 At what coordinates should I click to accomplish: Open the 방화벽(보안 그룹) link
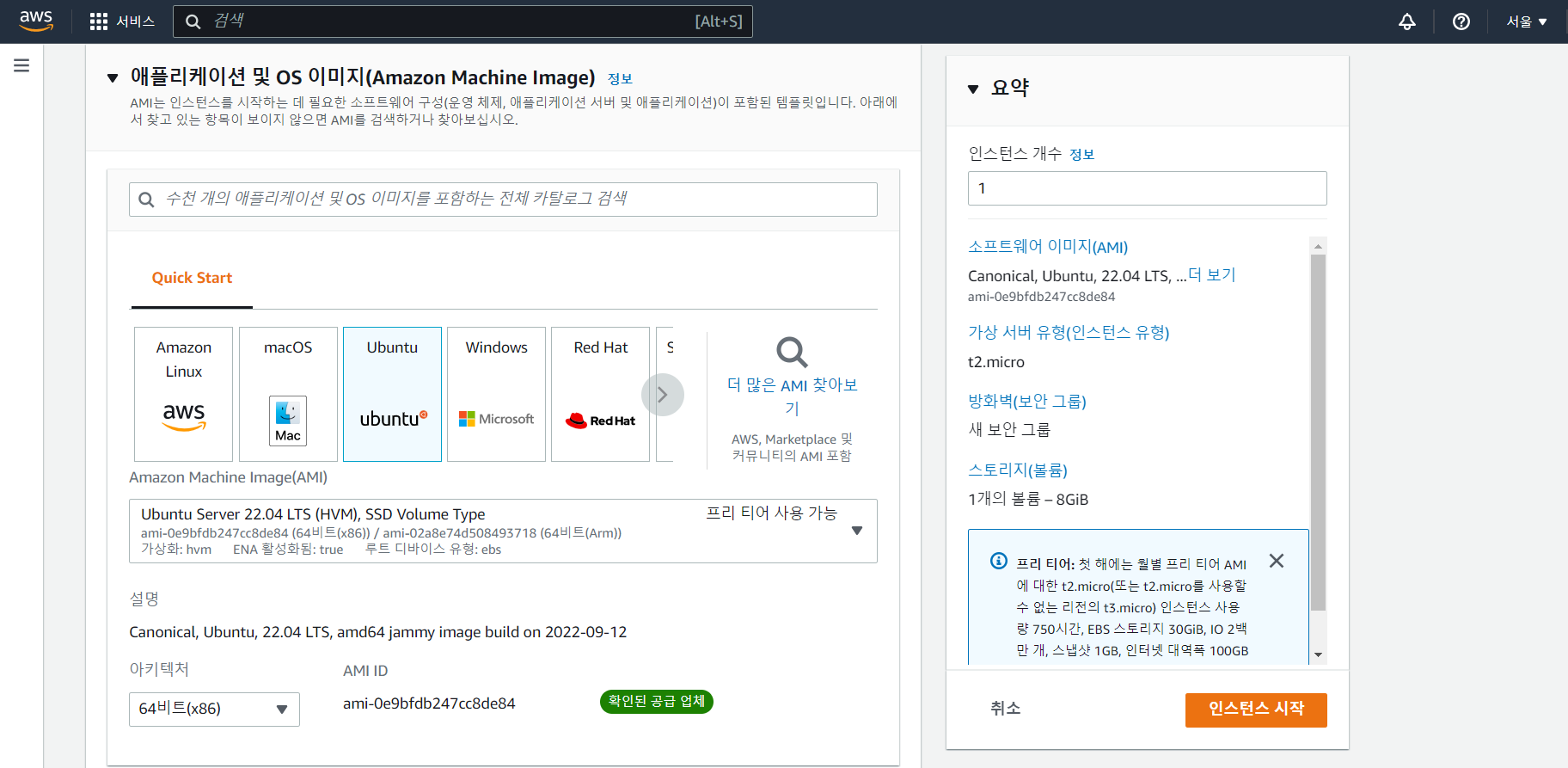[x=1027, y=402]
